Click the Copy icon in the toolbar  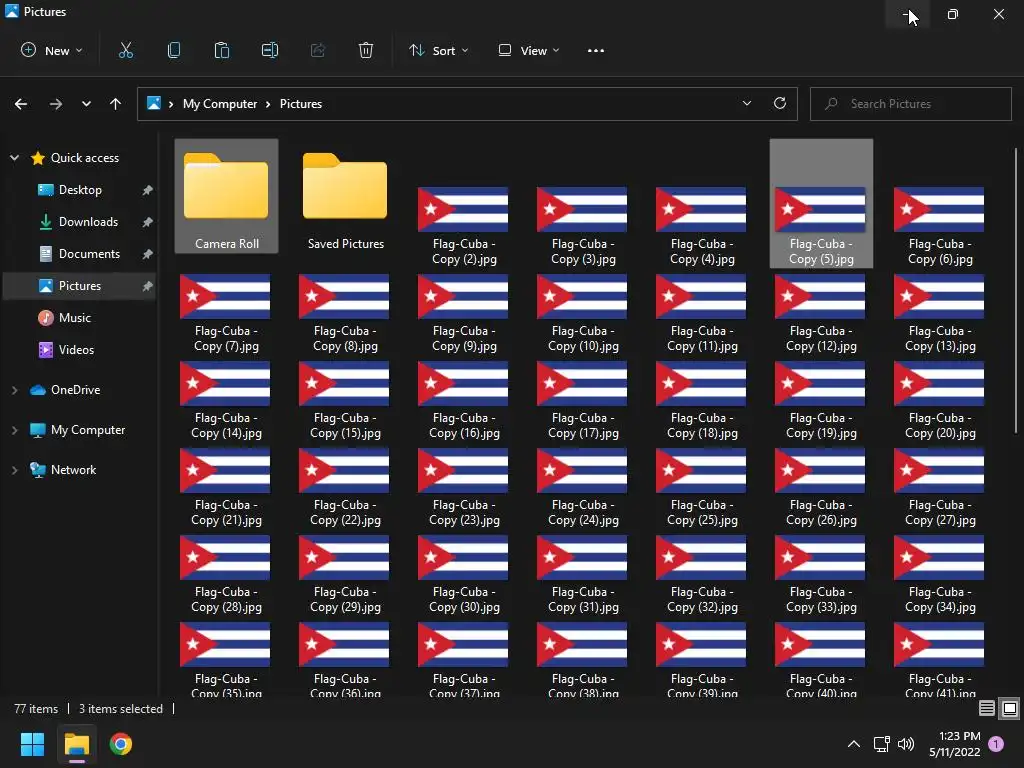(x=174, y=50)
